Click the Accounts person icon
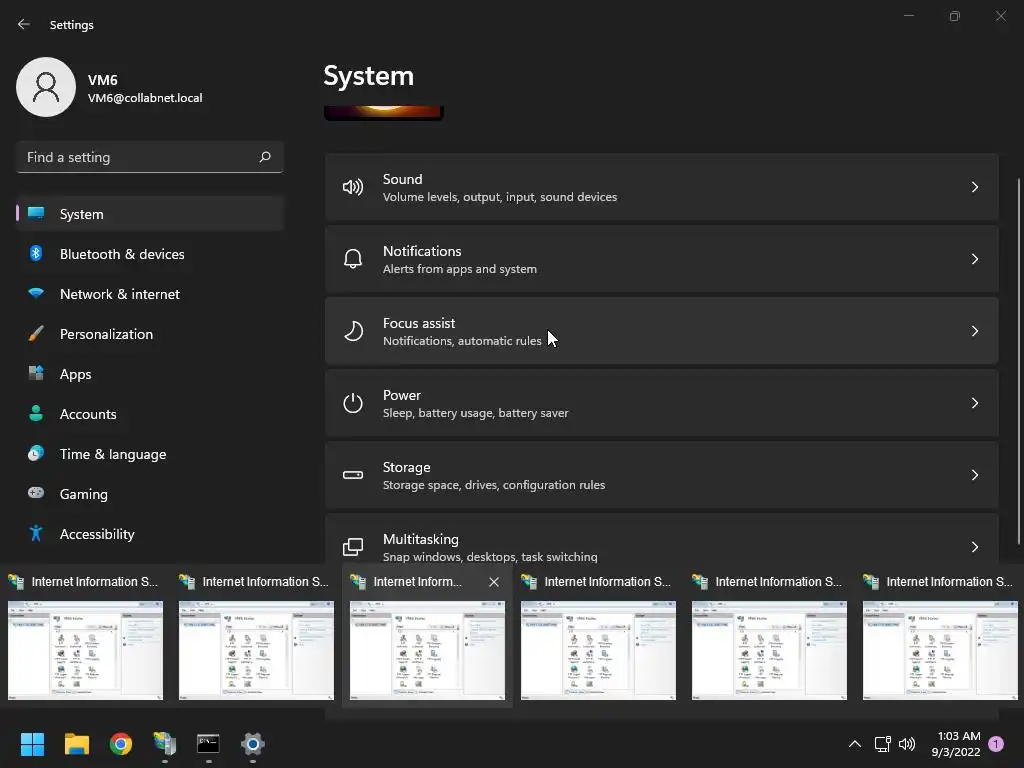Screen dimensions: 1024x768 (x=36, y=413)
